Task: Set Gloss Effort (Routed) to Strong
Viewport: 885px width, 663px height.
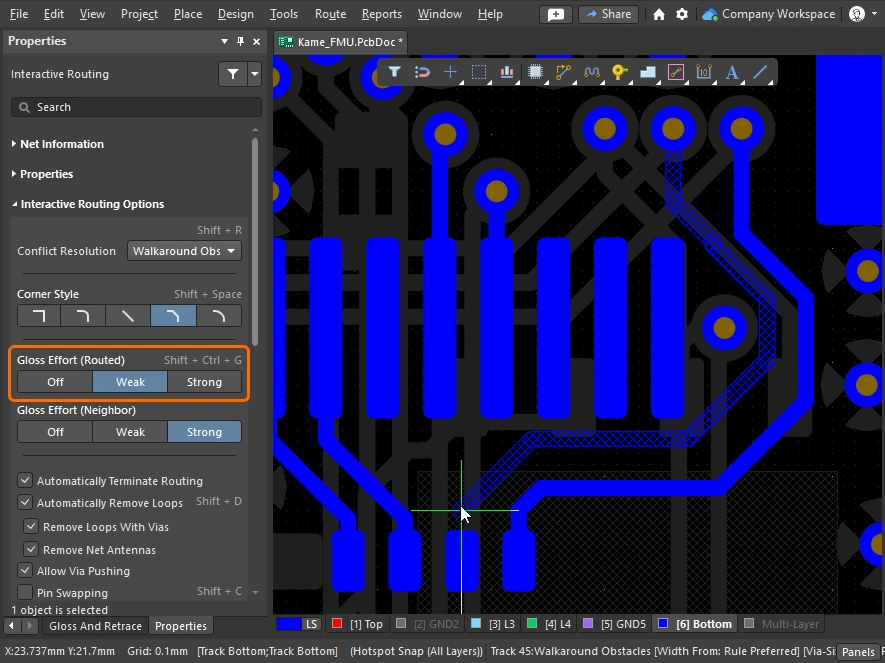Action: click(x=204, y=382)
